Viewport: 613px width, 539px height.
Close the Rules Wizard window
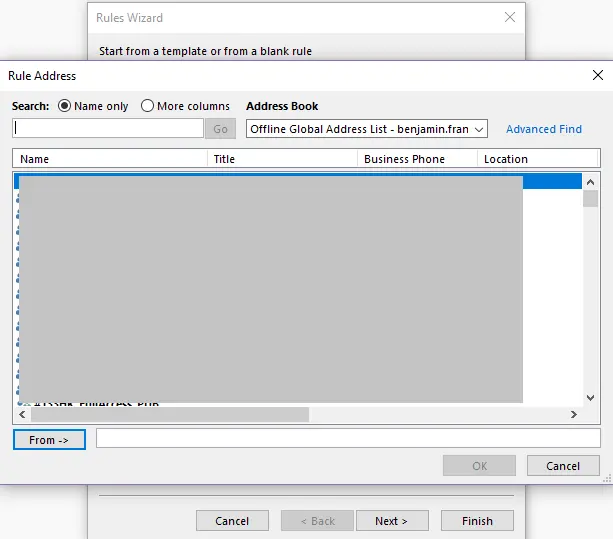(510, 17)
